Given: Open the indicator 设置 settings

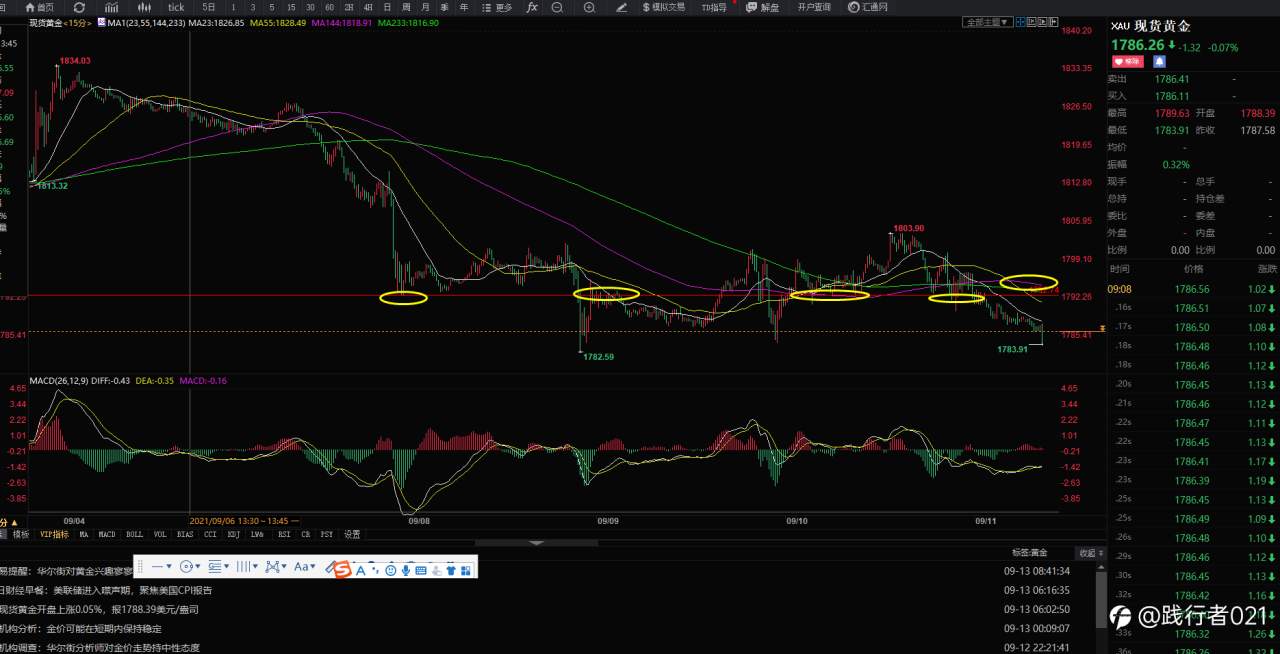Looking at the screenshot, I should click(352, 534).
